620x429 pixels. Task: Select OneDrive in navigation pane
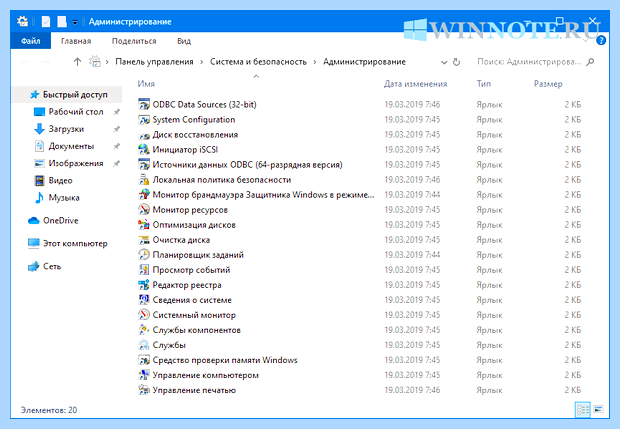click(60, 221)
